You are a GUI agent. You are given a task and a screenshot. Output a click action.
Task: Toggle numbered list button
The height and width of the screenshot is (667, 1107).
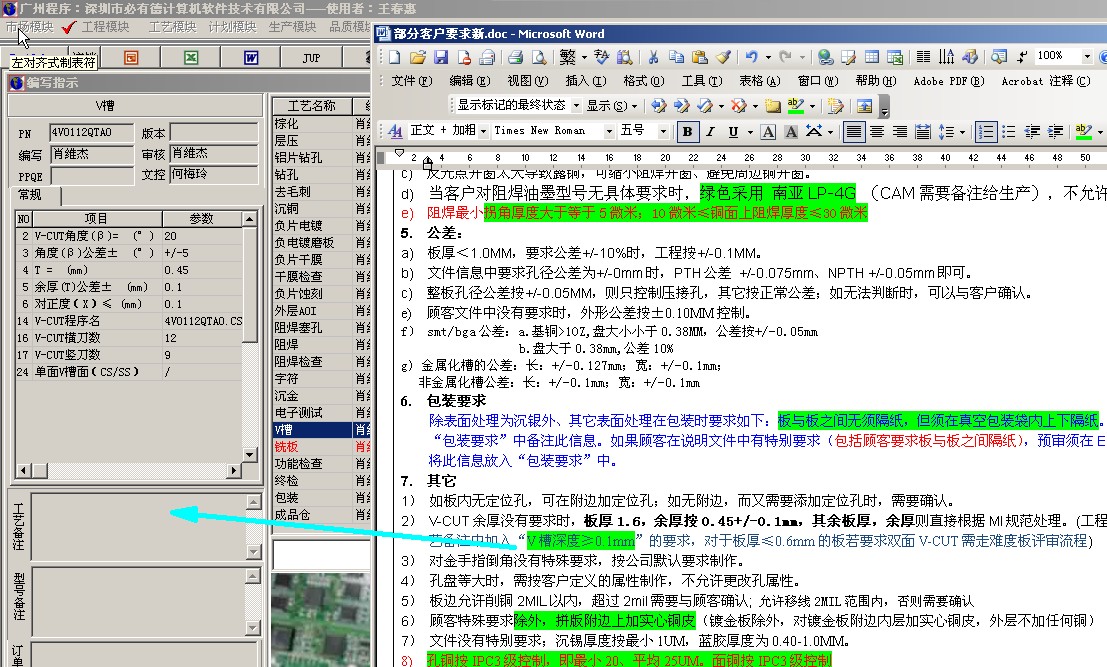pos(986,131)
